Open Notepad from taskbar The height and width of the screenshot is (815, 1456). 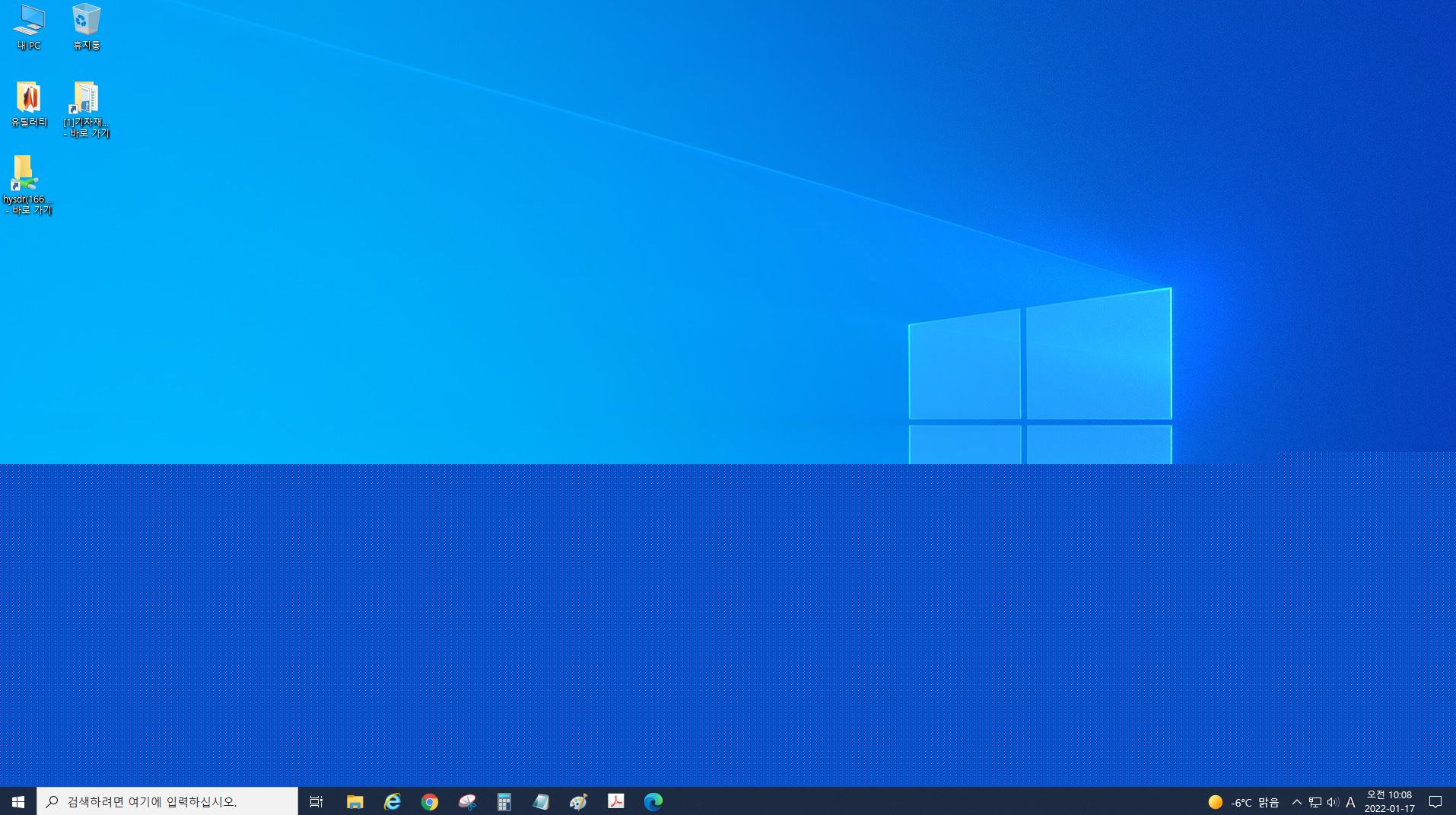click(541, 801)
